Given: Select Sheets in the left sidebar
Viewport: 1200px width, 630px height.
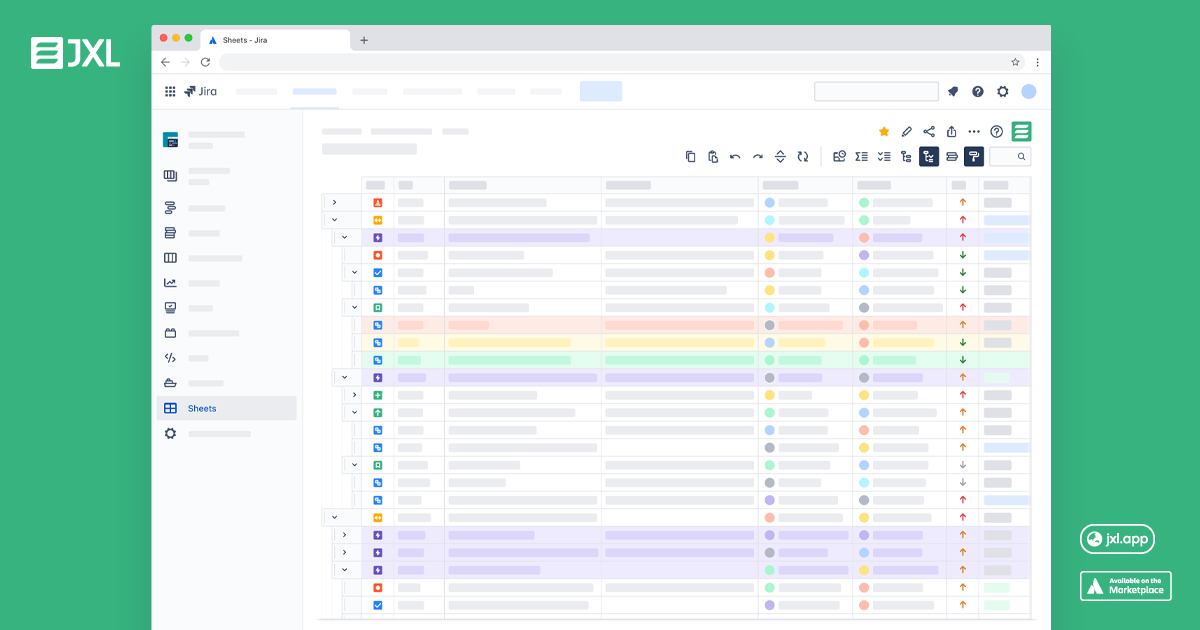Looking at the screenshot, I should point(201,408).
